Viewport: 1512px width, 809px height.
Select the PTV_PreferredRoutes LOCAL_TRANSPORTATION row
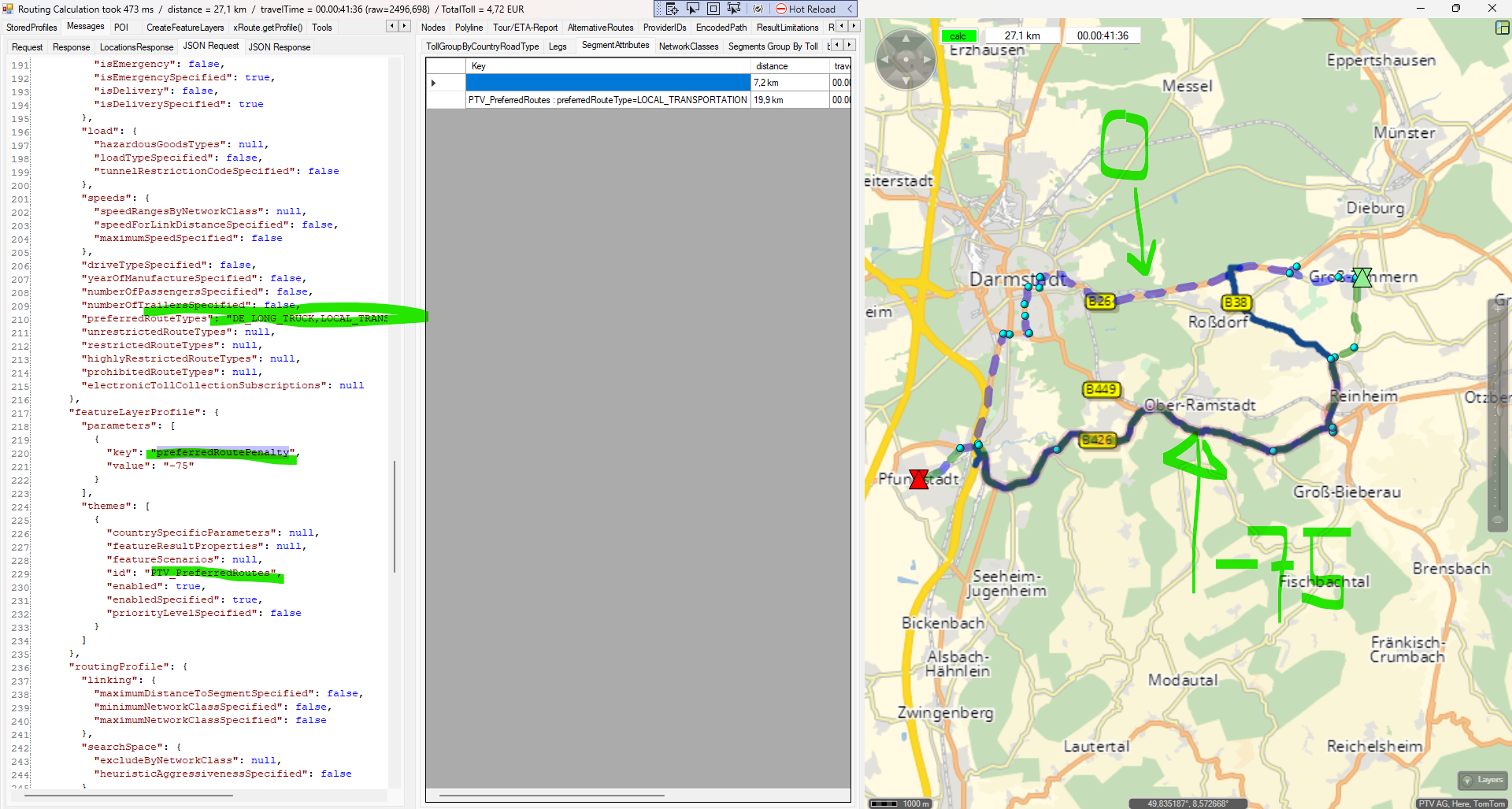coord(607,100)
